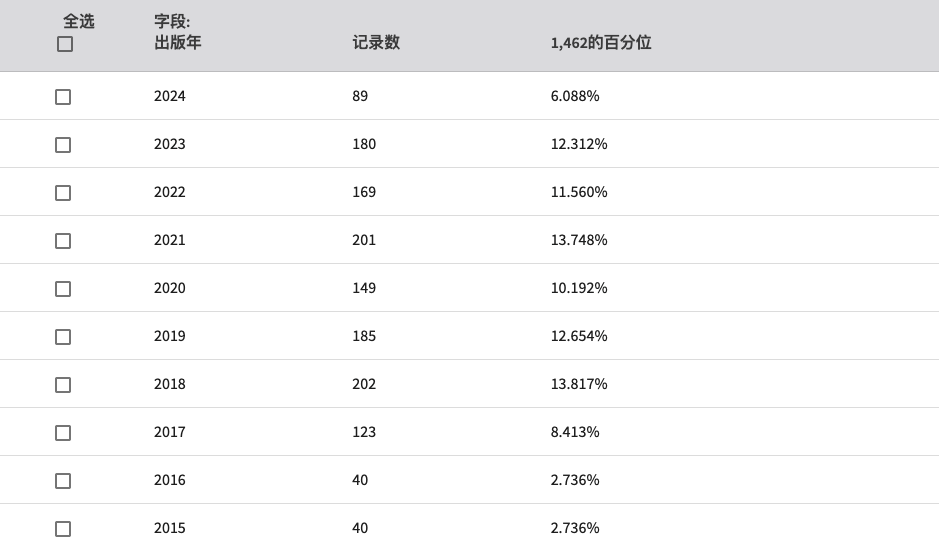Click the 记录数 column header
939x542 pixels.
pyautogui.click(x=375, y=43)
